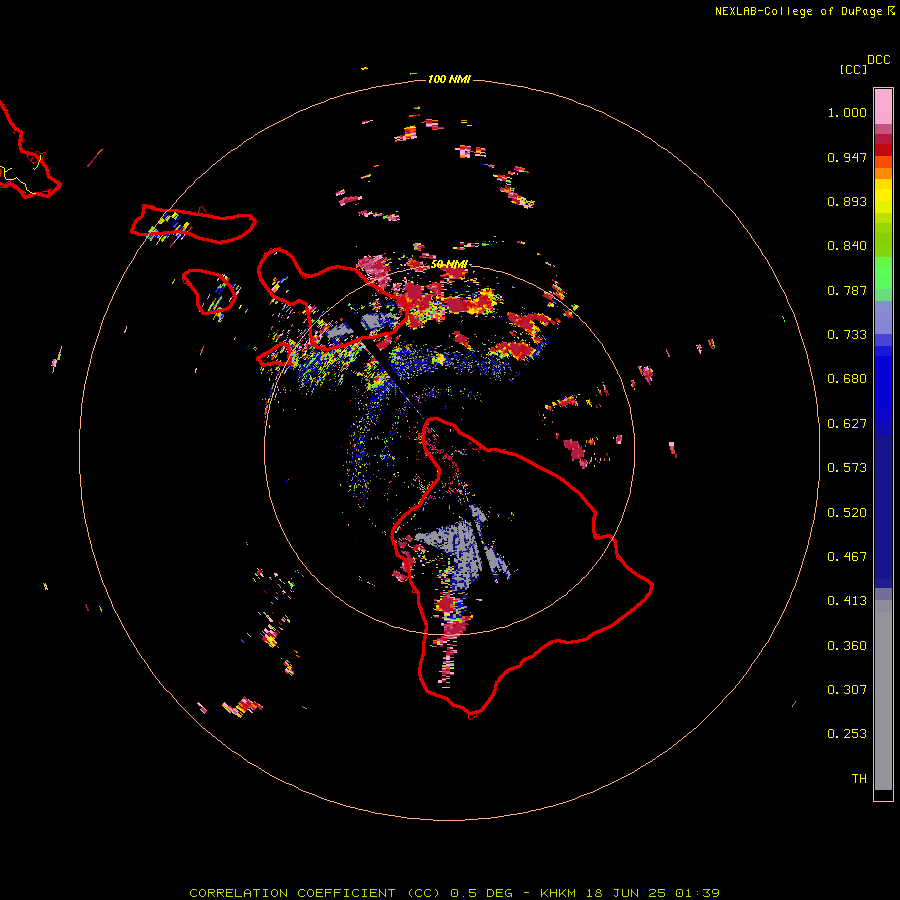Click the 0.627 legend value
900x900 pixels.
[x=847, y=424]
